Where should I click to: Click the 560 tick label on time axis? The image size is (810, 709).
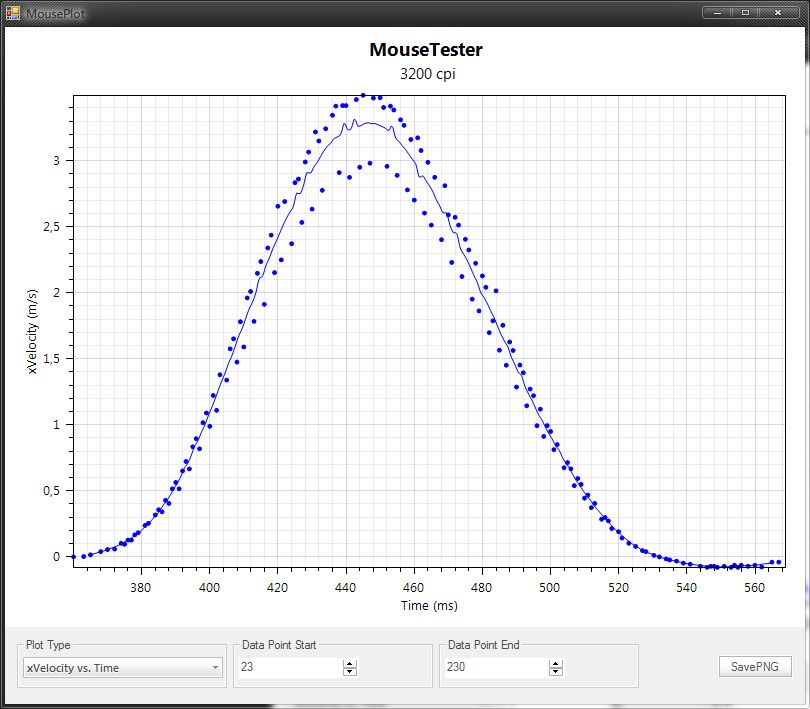click(754, 588)
